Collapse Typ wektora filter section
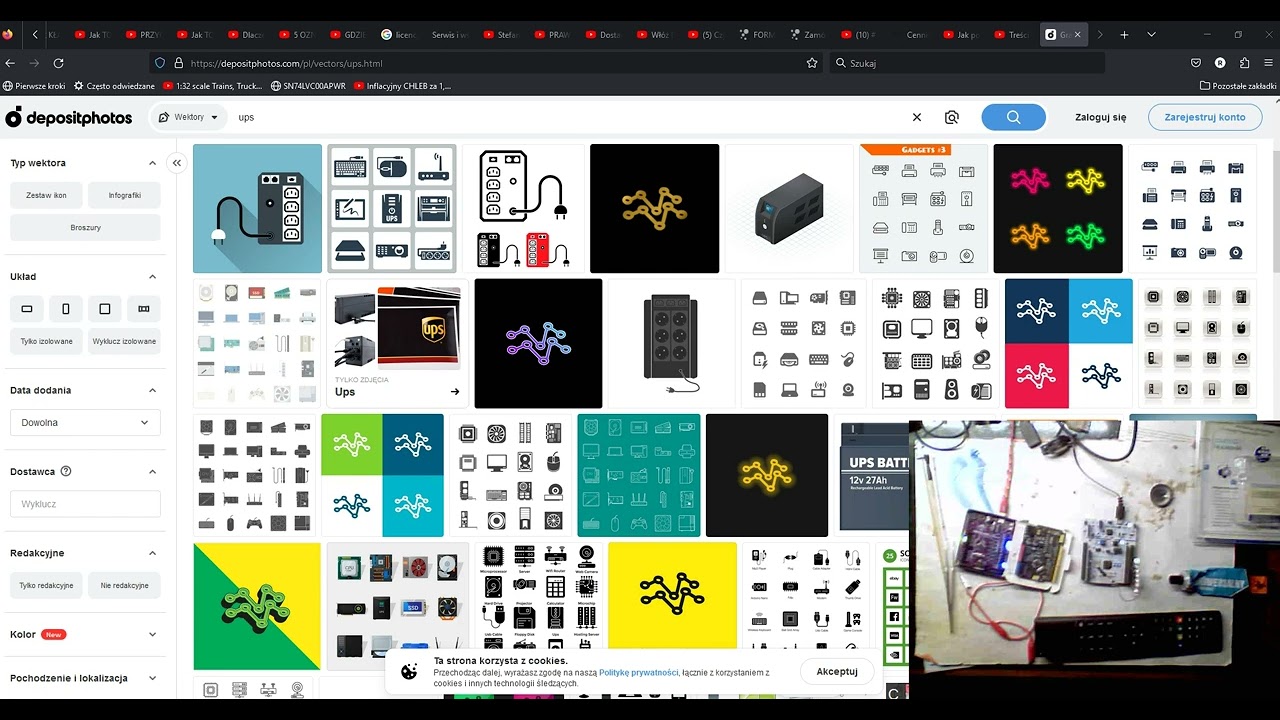This screenshot has width=1280, height=720. pyautogui.click(x=153, y=163)
